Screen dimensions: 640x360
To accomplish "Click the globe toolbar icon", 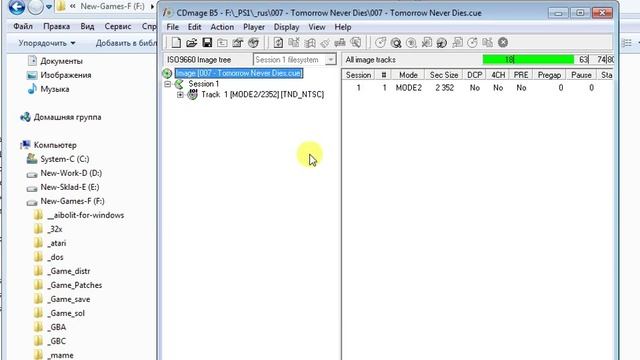I will [253, 42].
